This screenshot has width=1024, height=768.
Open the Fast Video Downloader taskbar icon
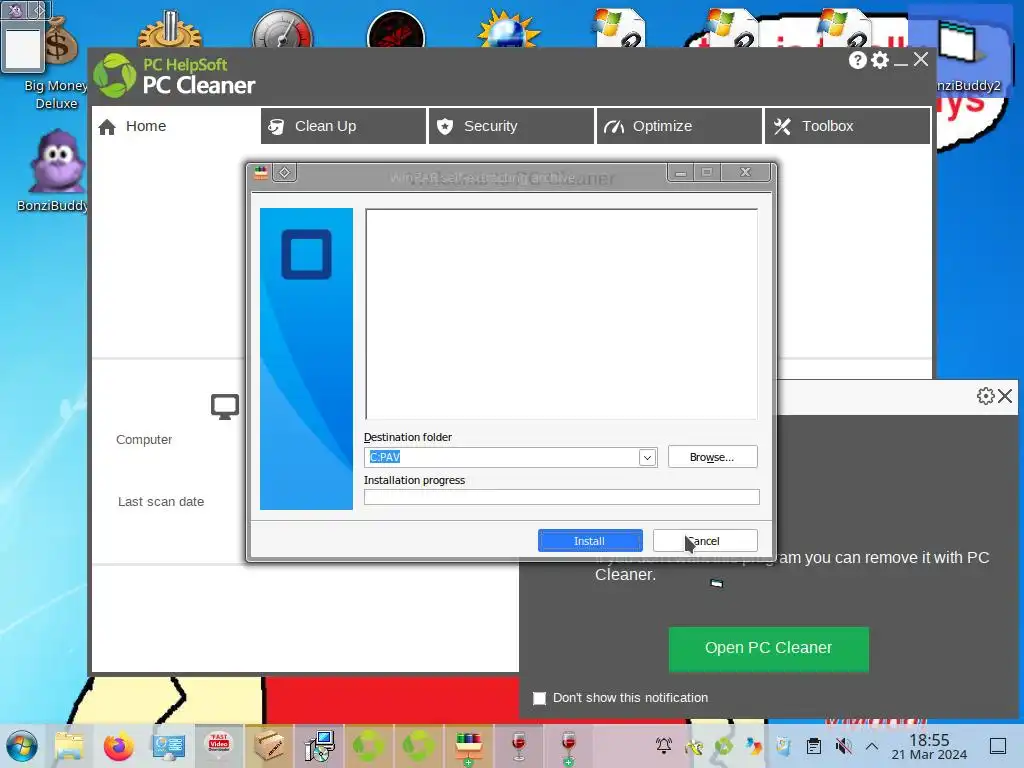click(219, 746)
